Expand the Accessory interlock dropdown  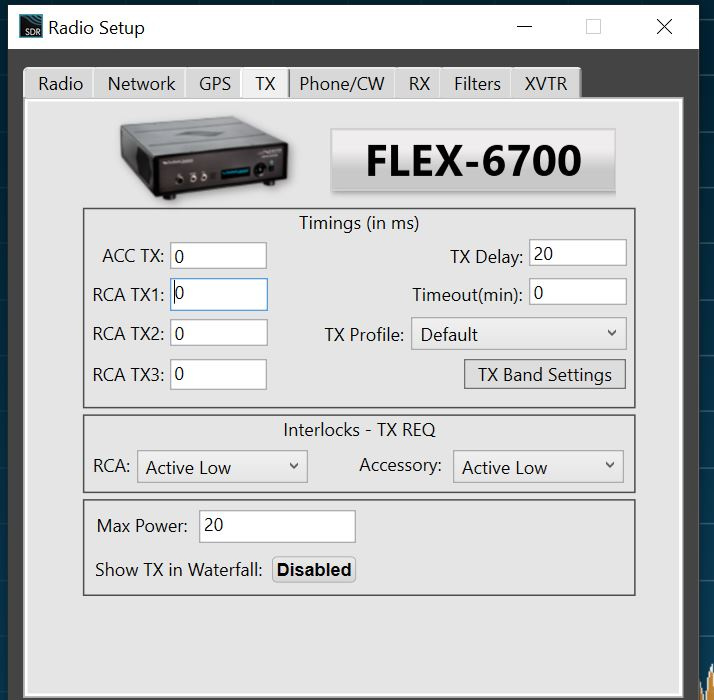coord(538,467)
